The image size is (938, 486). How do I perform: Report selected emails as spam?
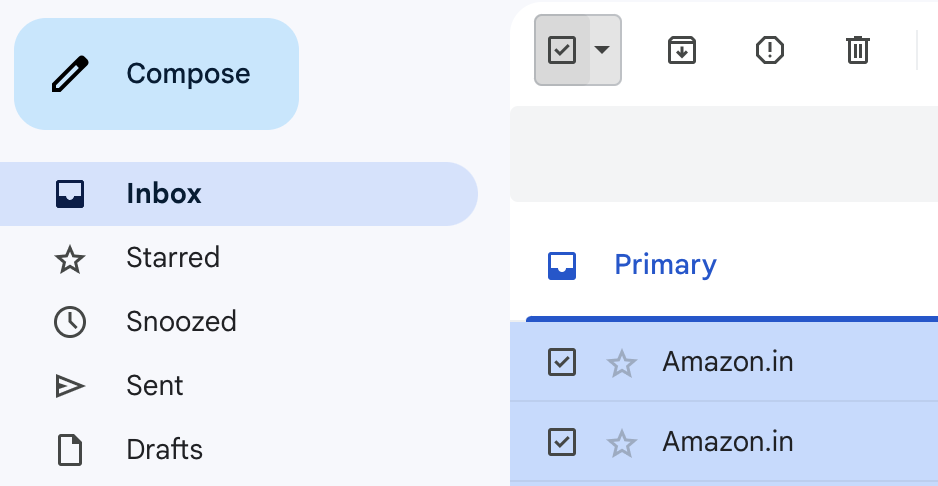click(769, 50)
